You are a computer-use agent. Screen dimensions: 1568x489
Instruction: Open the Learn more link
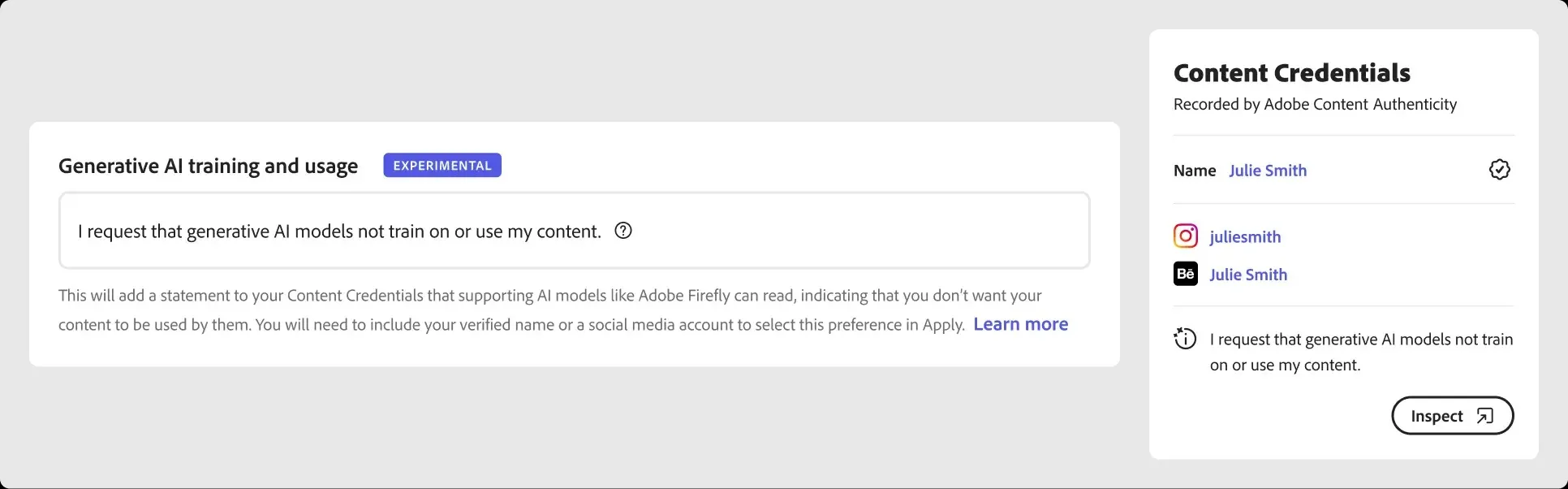(x=1020, y=324)
